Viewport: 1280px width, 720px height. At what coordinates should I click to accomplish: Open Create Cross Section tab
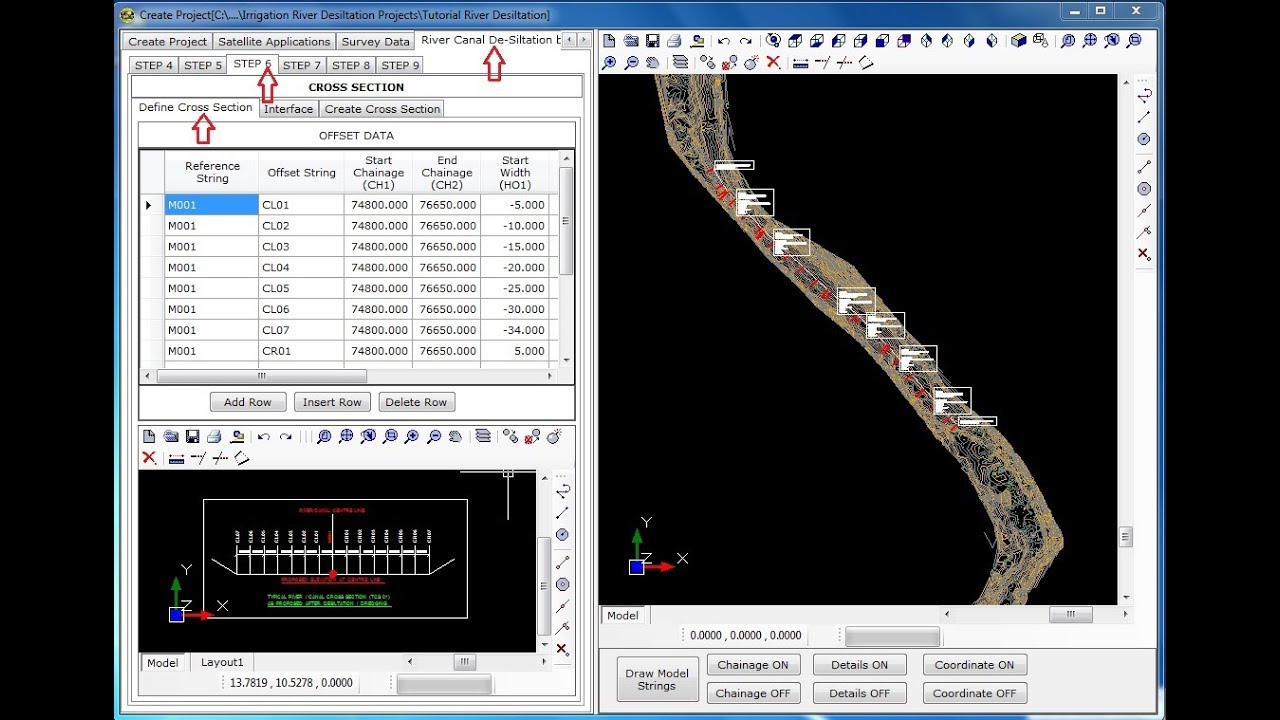382,109
